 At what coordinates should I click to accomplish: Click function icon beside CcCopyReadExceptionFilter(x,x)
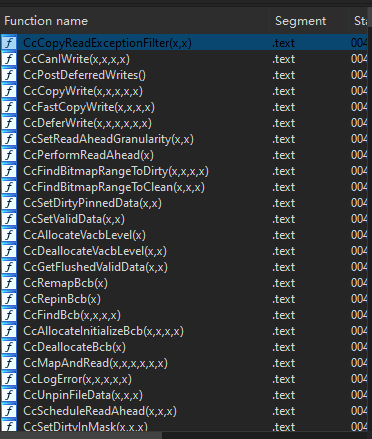9,43
